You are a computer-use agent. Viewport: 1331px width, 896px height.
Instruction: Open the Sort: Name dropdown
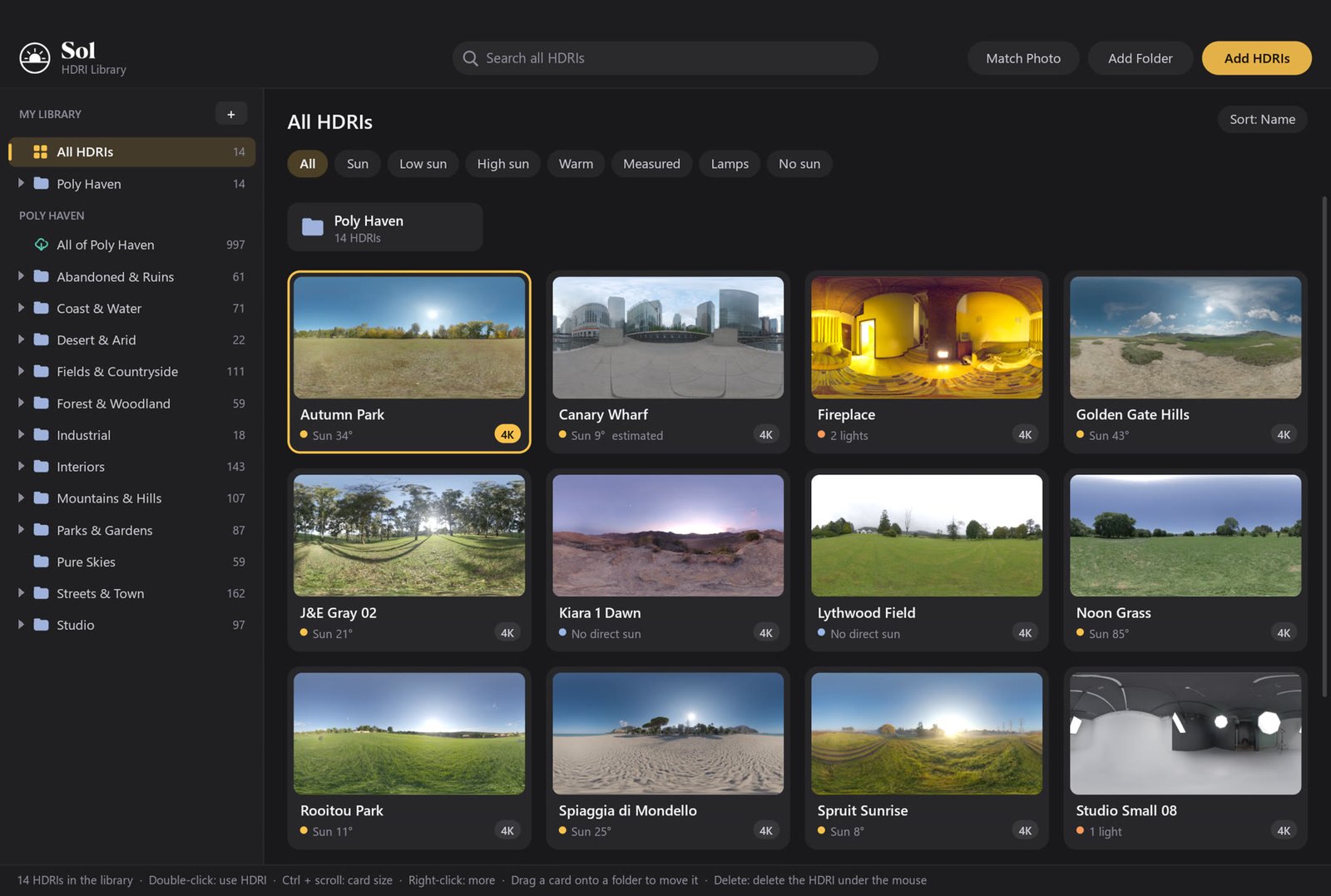point(1262,120)
